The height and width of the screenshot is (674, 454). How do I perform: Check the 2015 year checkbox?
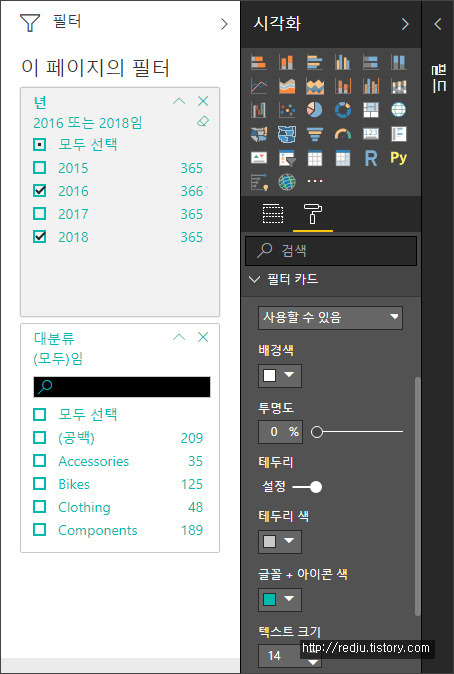click(x=40, y=167)
